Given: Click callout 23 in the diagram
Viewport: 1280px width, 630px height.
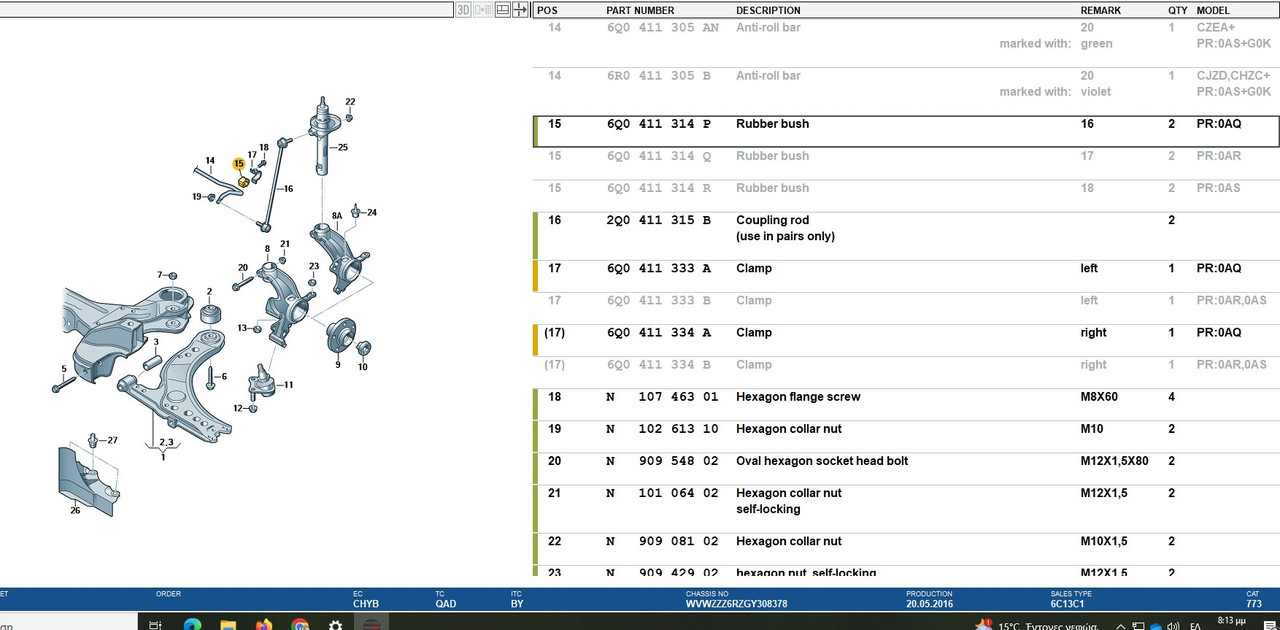Looking at the screenshot, I should (x=314, y=266).
